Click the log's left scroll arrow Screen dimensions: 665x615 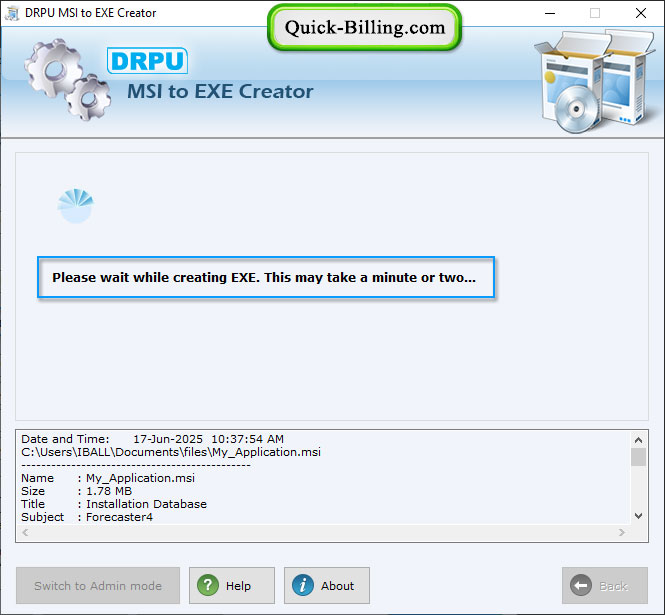point(25,532)
